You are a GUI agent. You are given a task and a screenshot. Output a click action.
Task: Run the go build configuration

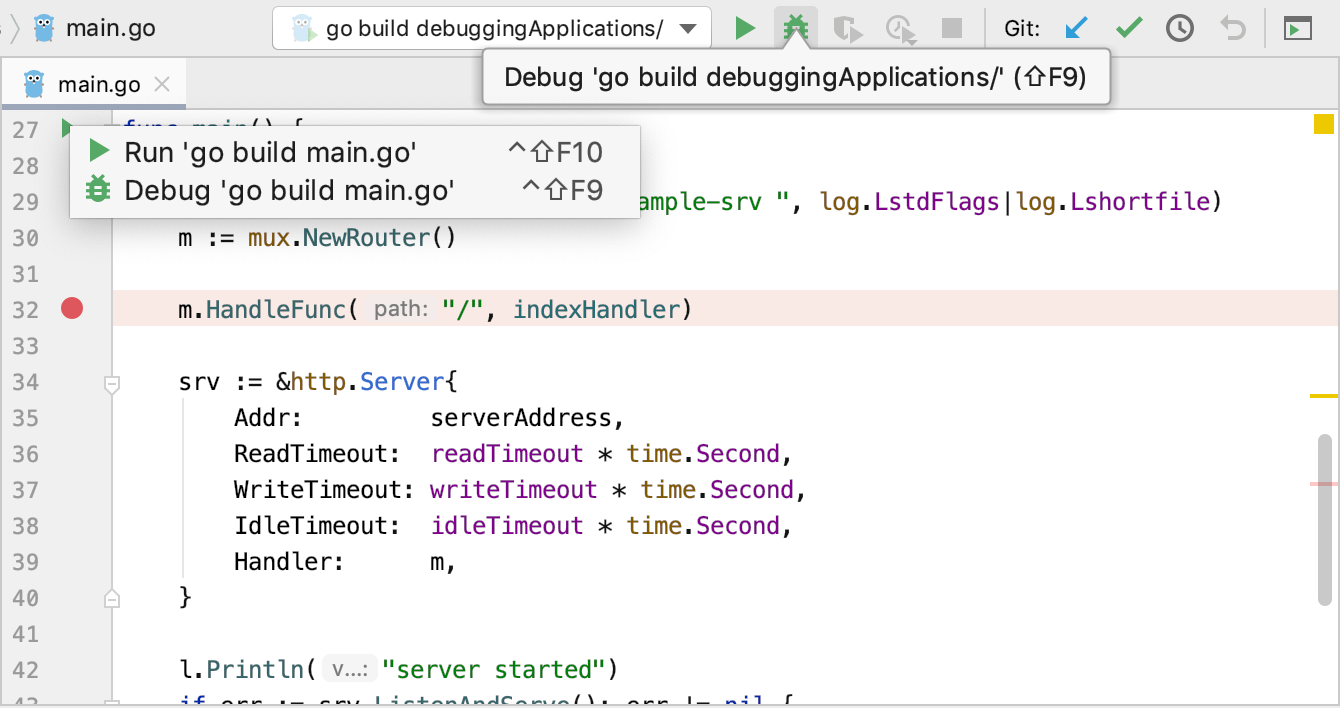point(745,28)
